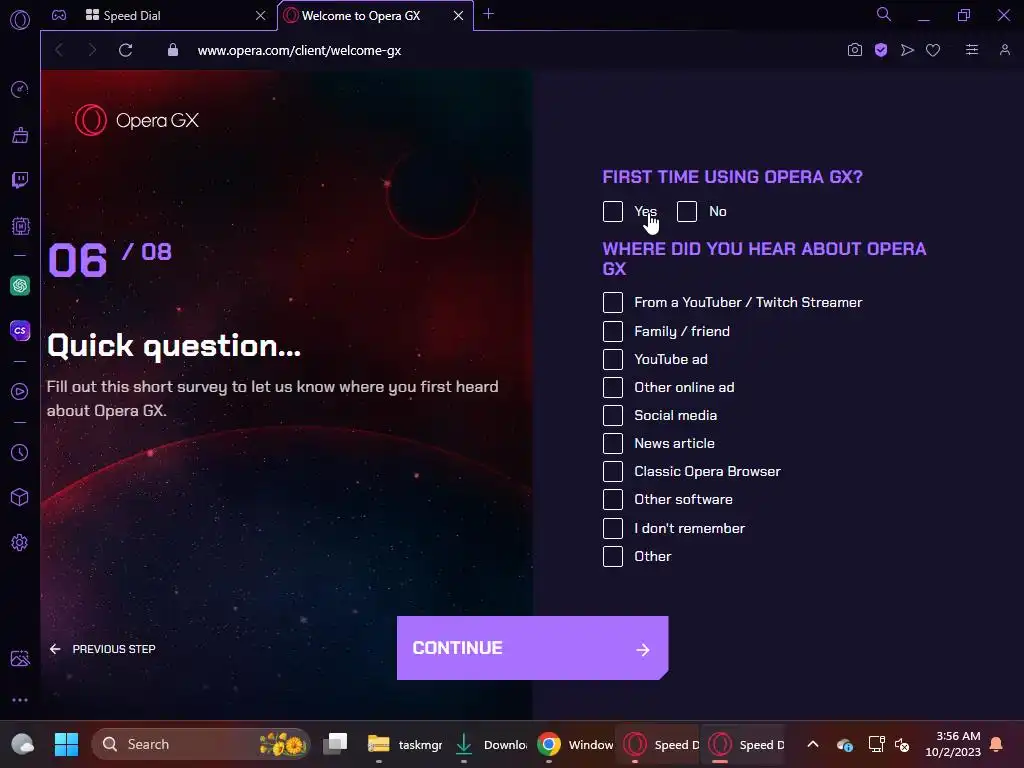Open ChatSonic CS icon in sidebar
This screenshot has width=1024, height=768.
click(20, 330)
